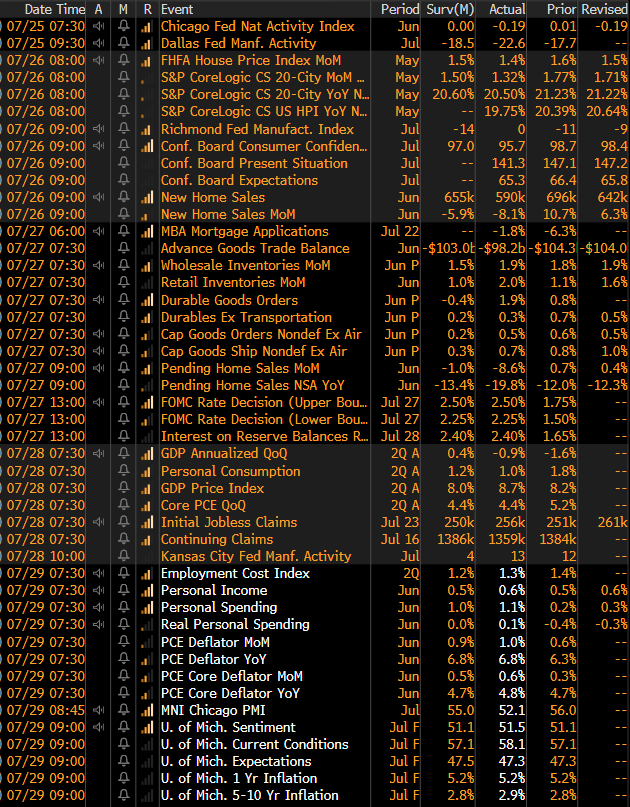This screenshot has height=807, width=630.
Task: Click speaker icon for MNI Chicago PMI
Action: [x=98, y=710]
